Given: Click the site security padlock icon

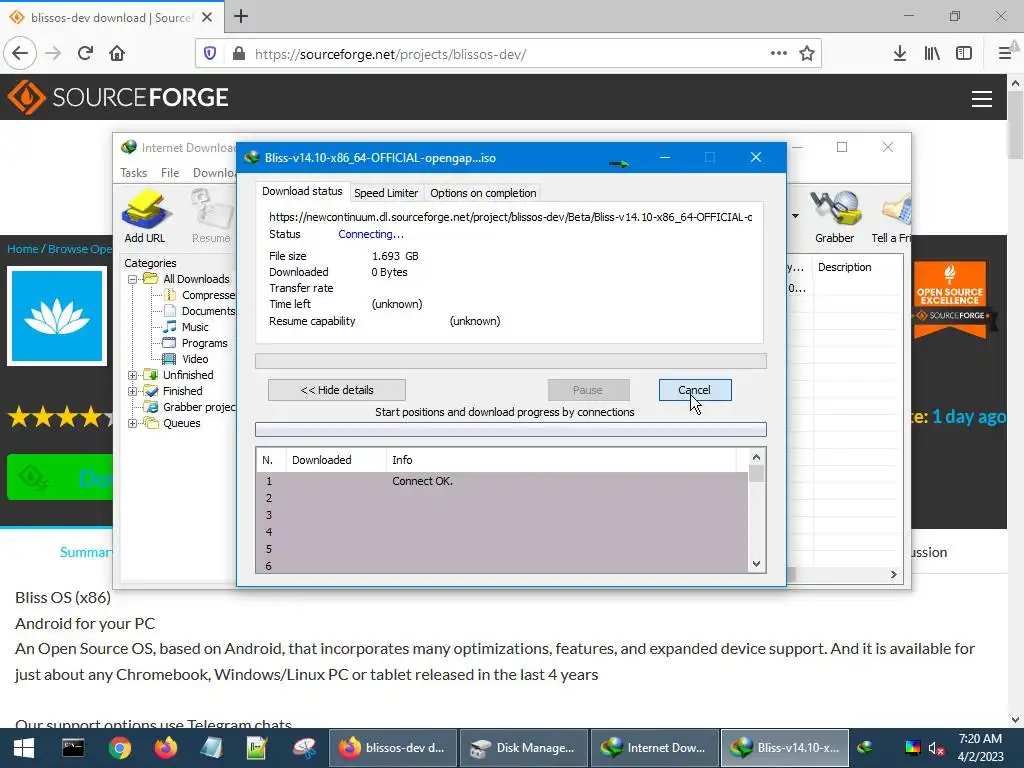Looking at the screenshot, I should [239, 54].
